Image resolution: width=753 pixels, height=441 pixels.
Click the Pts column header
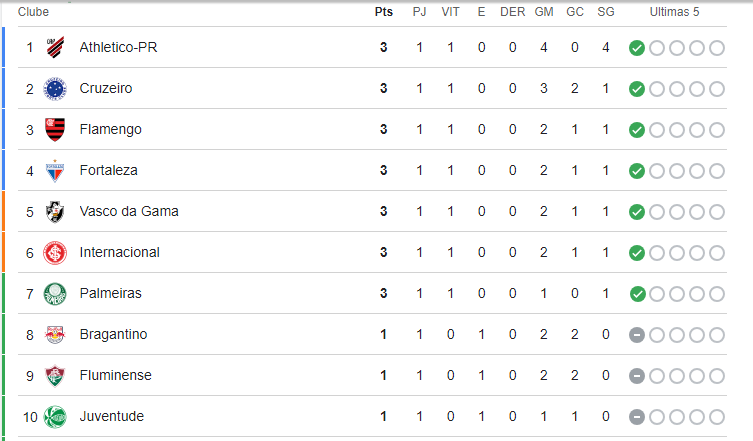pos(384,12)
